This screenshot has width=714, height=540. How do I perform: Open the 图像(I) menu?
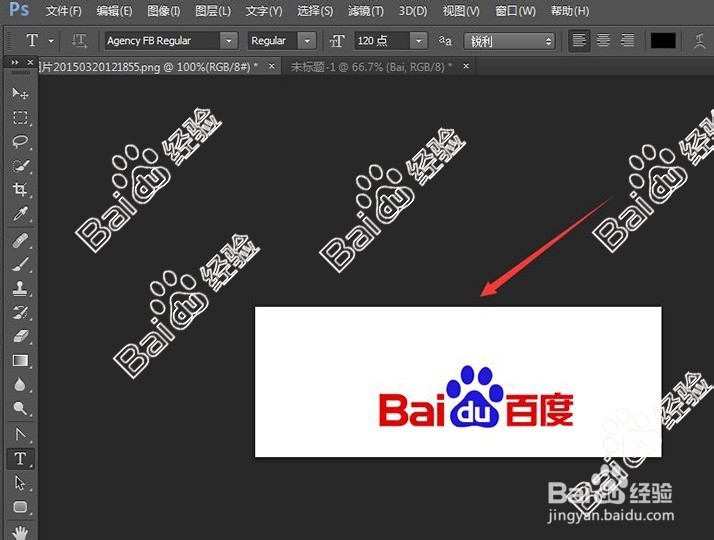163,10
